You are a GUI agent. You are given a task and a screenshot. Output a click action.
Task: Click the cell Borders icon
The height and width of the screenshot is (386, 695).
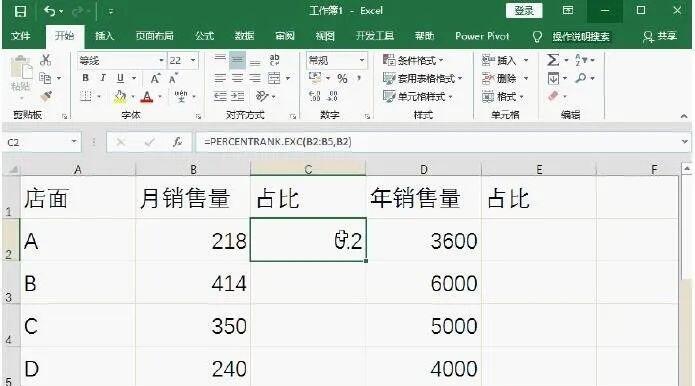[x=86, y=96]
